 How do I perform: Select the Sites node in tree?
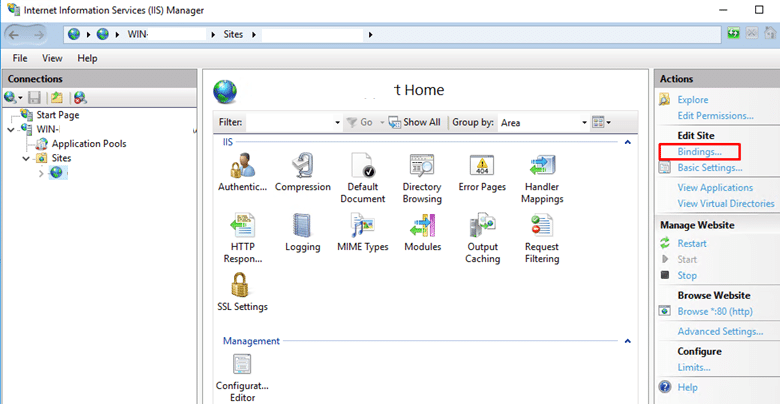click(x=61, y=158)
